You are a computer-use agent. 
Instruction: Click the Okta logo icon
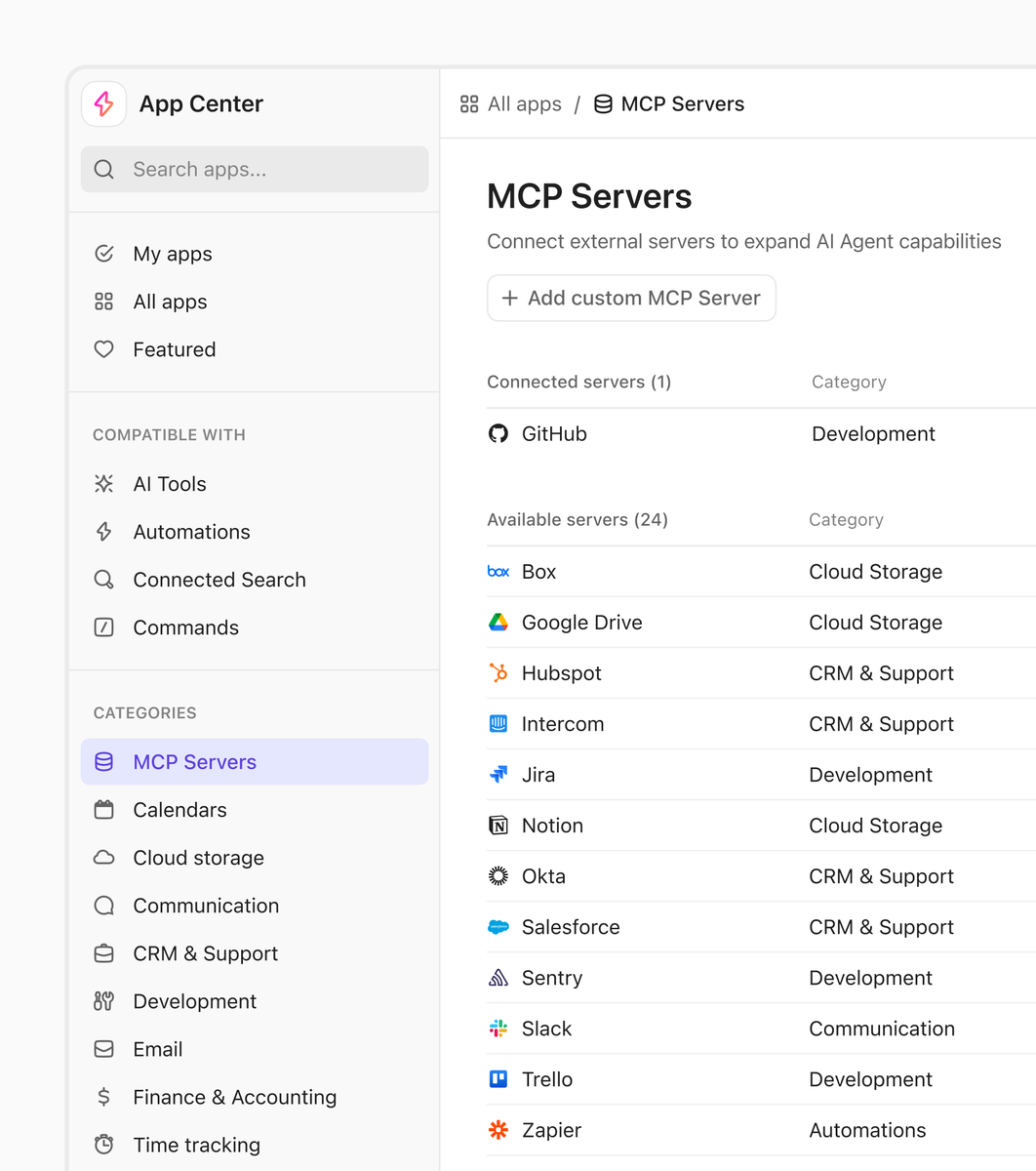[498, 876]
